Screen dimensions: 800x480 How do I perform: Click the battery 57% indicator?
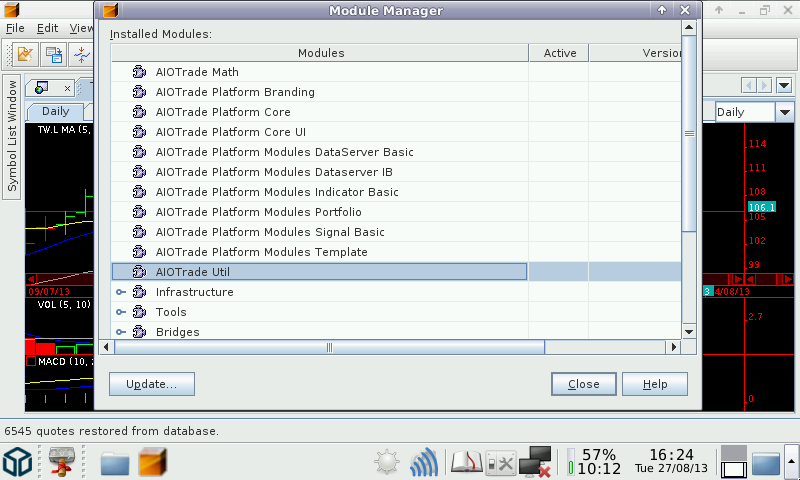coord(594,462)
